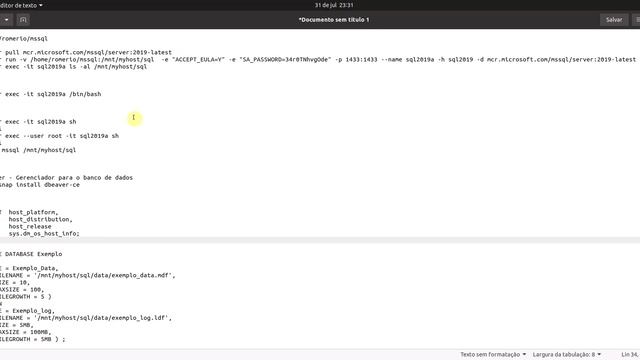640x360 pixels.
Task: Open the Editor de texto app menu
Action: pos(21,5)
